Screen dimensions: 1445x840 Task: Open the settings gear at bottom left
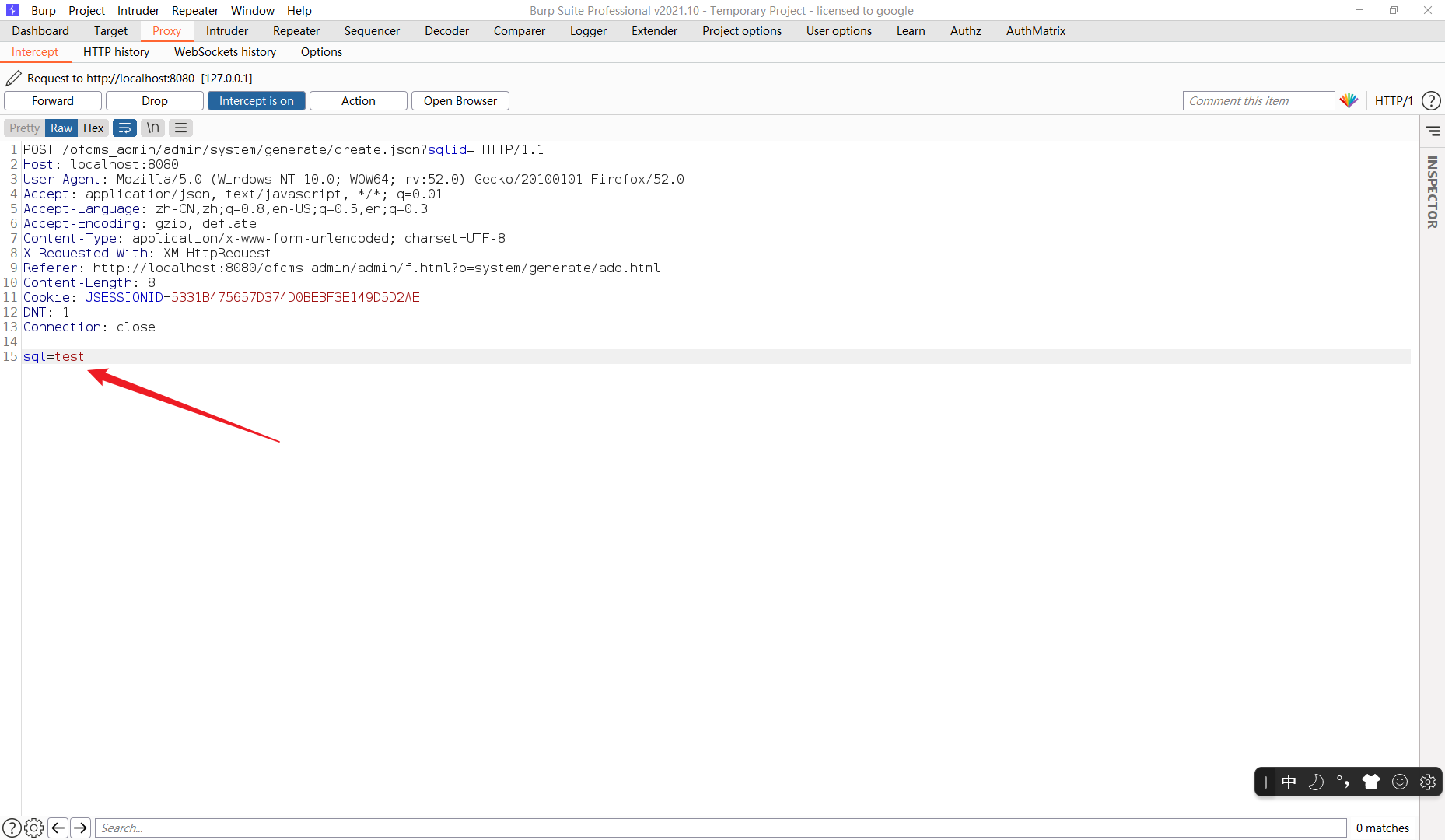pos(33,828)
